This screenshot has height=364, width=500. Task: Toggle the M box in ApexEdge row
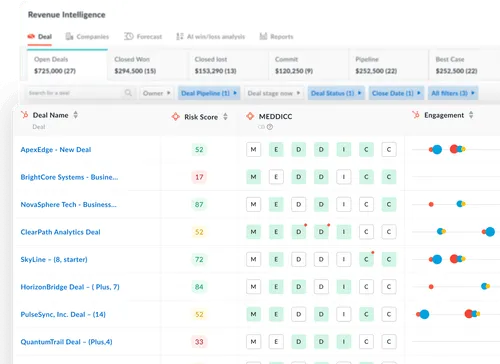[253, 150]
